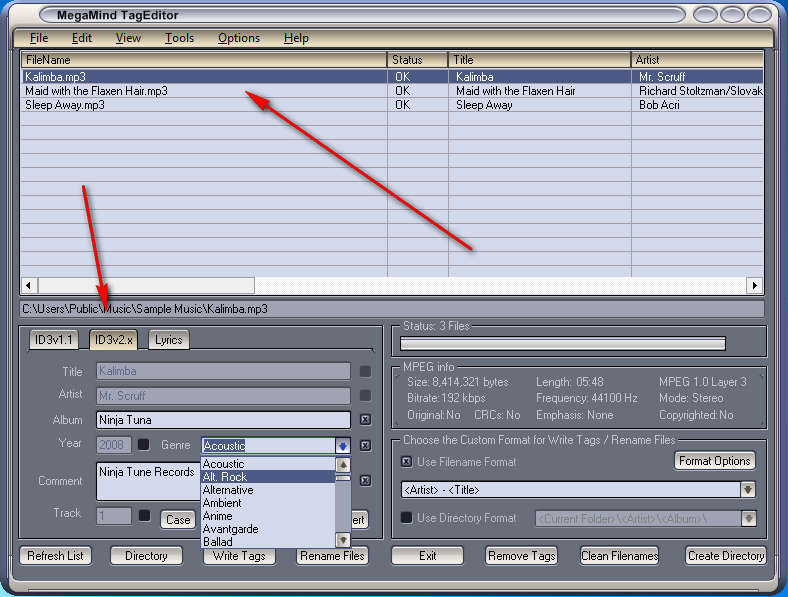Open the Tools menu
The width and height of the screenshot is (788, 597).
point(179,38)
